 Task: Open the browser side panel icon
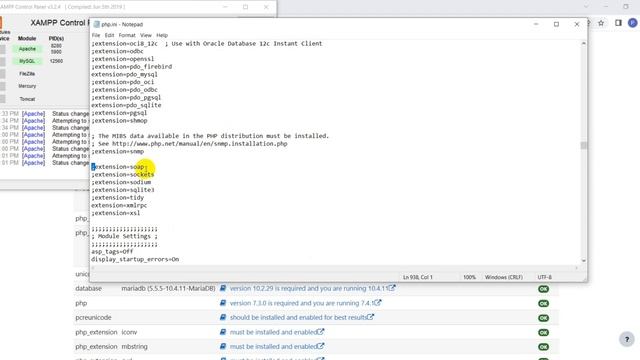(618, 23)
